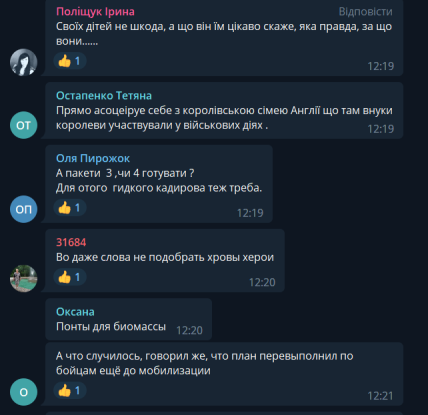Click the 12:21 timestamp on the last message
This screenshot has width=428, height=415.
380,396
